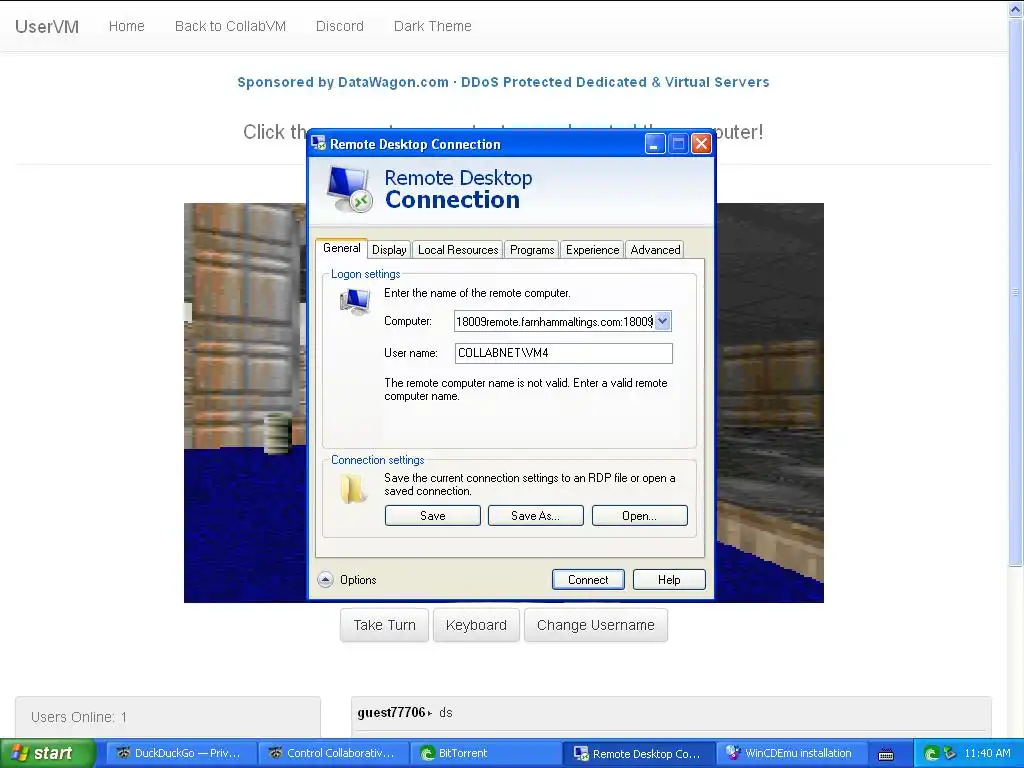
Task: Open the Home link in the UserVM navbar
Action: pyautogui.click(x=127, y=26)
